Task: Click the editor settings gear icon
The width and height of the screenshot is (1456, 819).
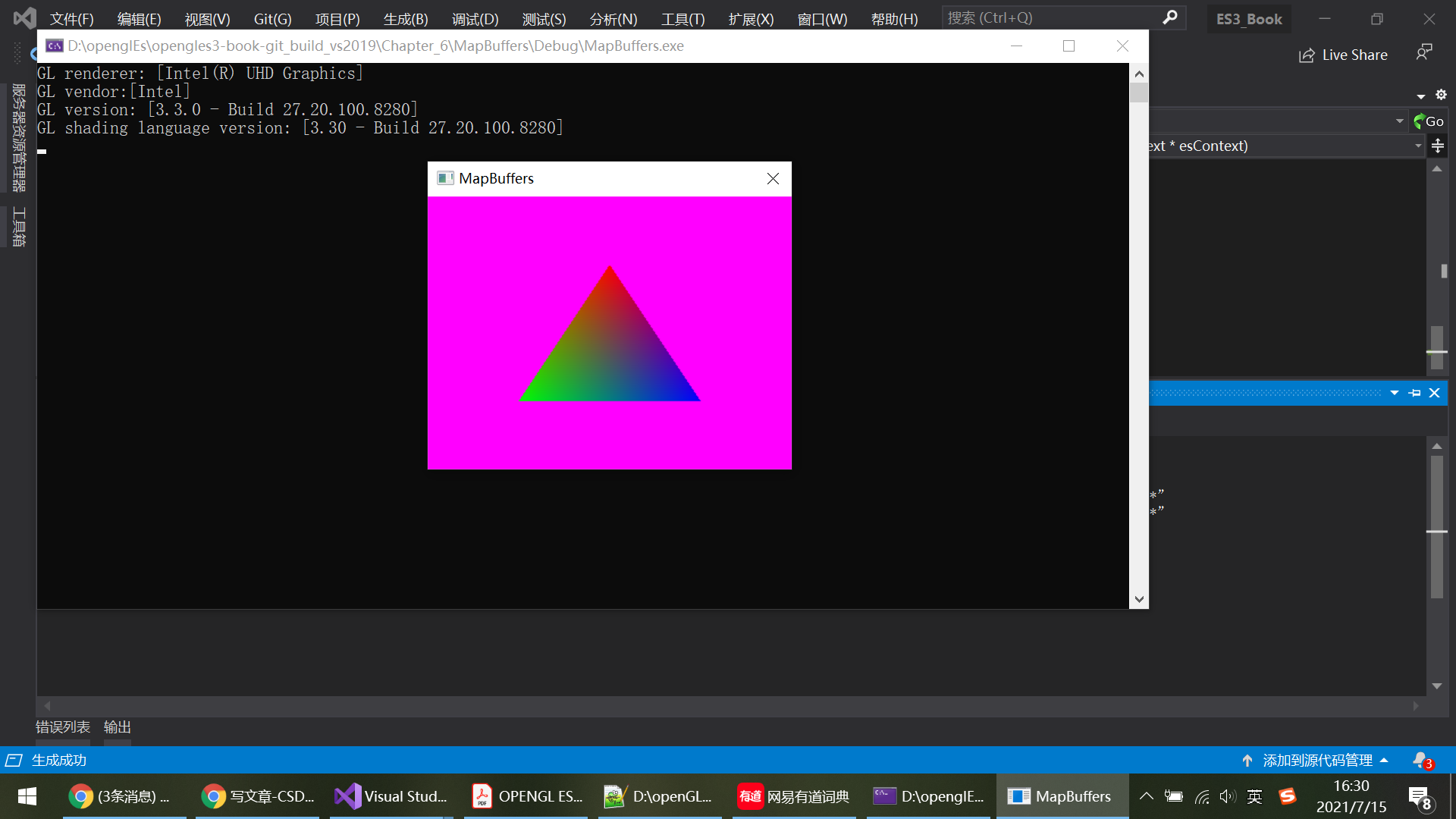Action: (x=1442, y=94)
